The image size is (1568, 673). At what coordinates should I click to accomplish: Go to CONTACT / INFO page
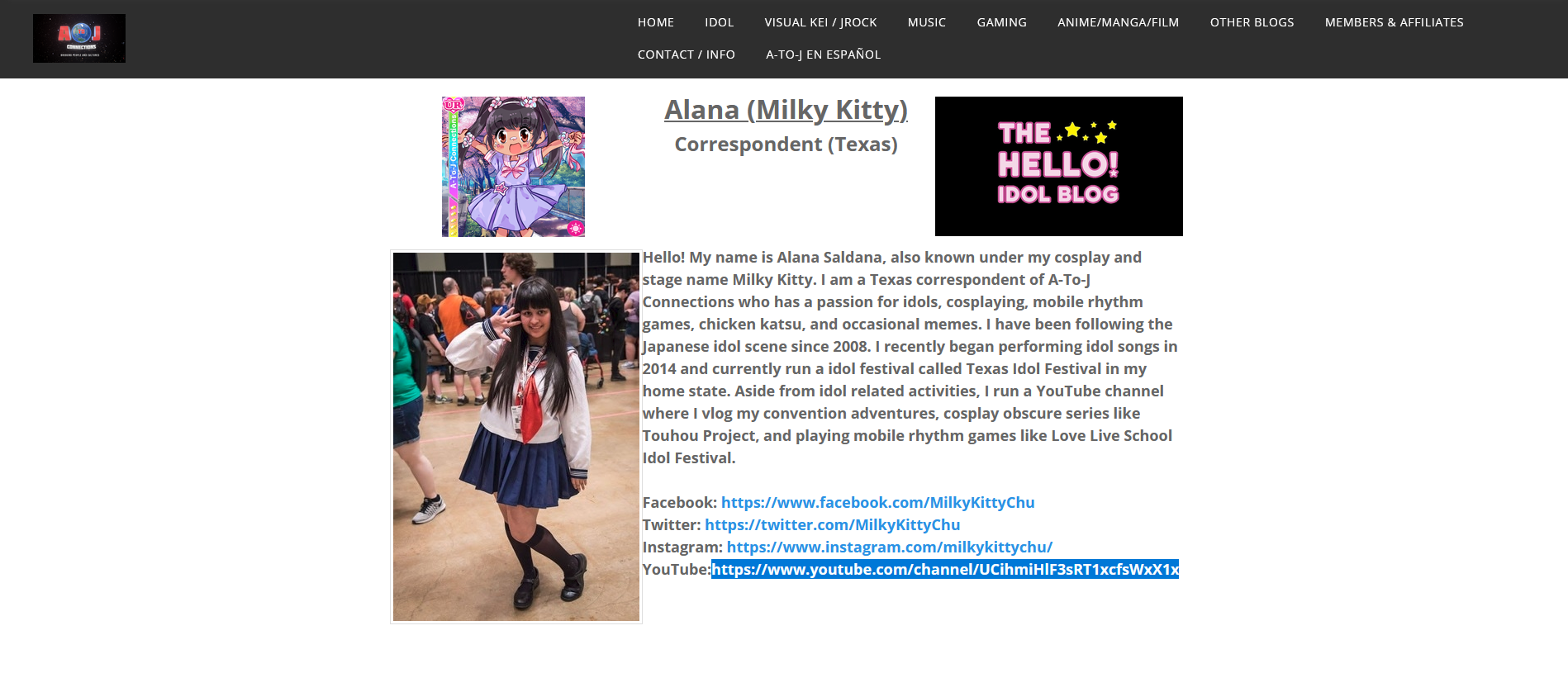[x=687, y=55]
